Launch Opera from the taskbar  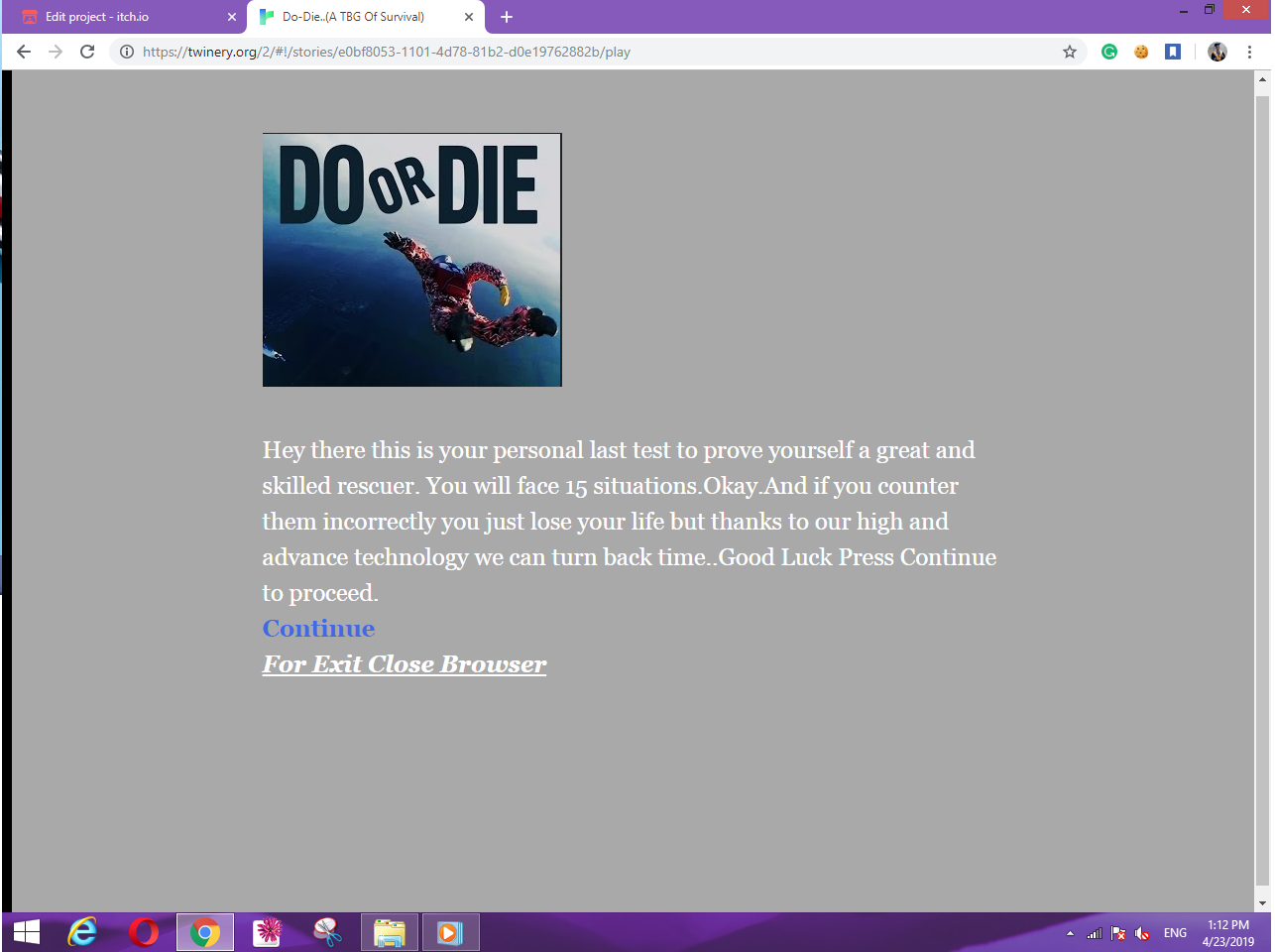[144, 932]
